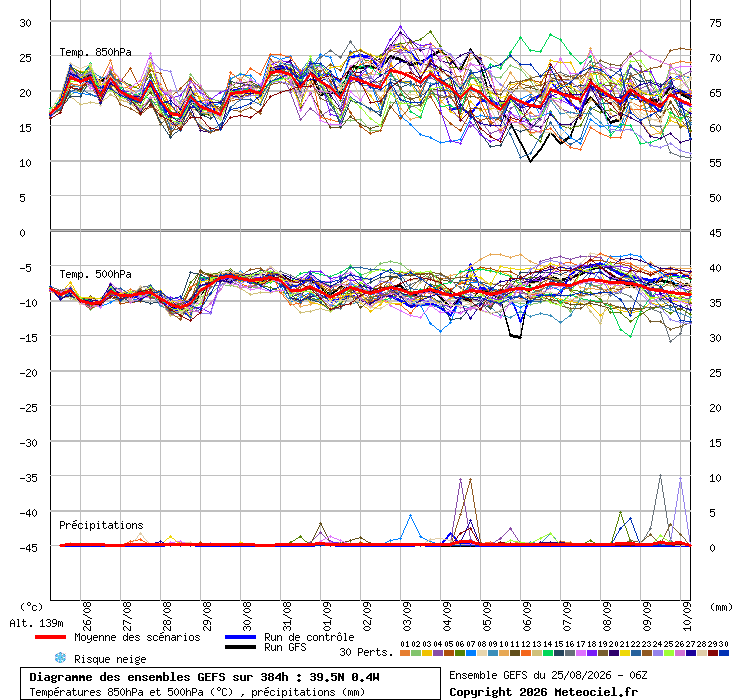Click the 08/09 date axis label
Image resolution: width=740 pixels, height=700 pixels.
coord(608,616)
